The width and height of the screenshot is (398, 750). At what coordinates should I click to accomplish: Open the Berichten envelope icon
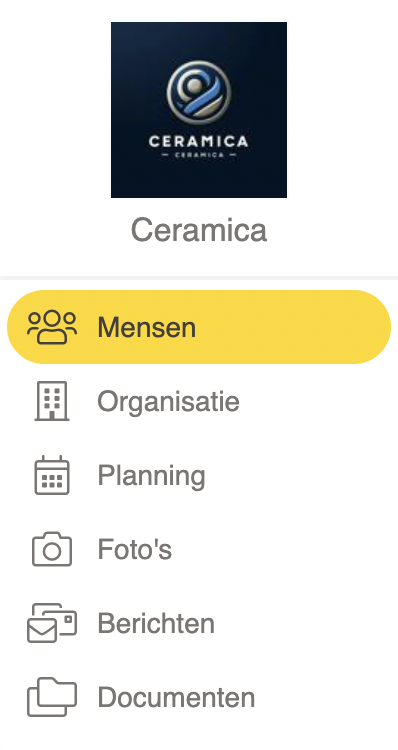tap(52, 623)
